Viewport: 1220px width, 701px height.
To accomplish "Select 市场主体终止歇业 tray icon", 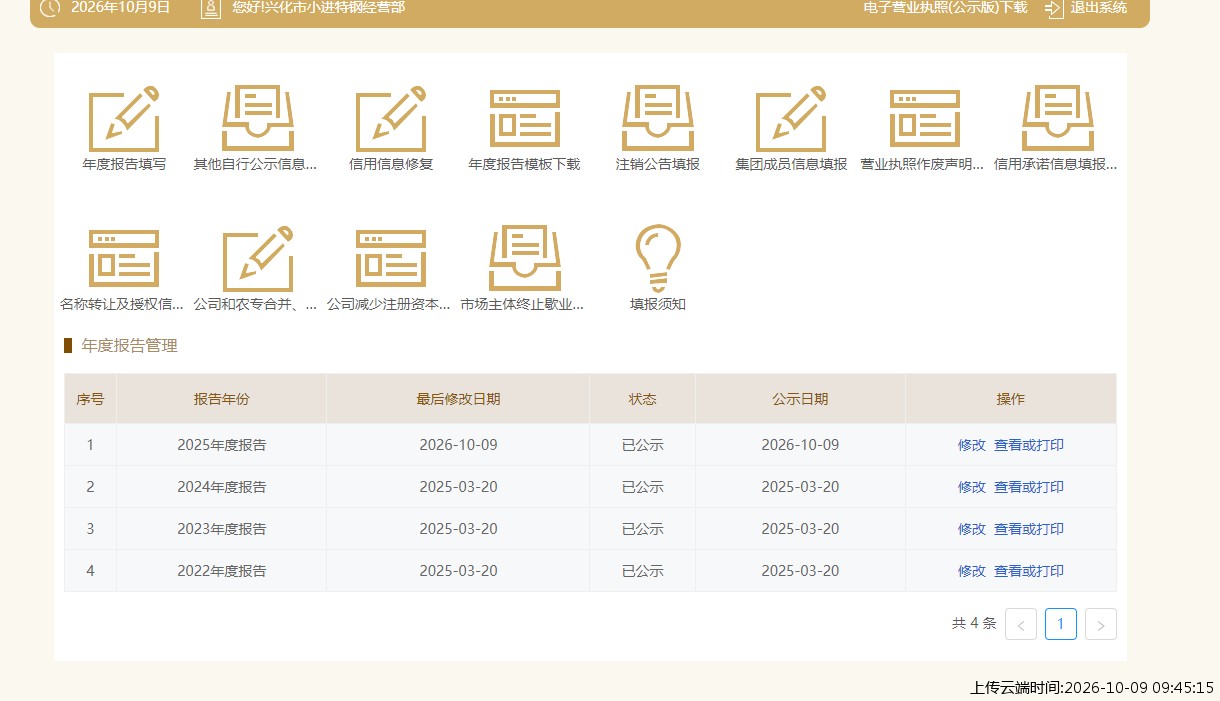I will pyautogui.click(x=524, y=258).
